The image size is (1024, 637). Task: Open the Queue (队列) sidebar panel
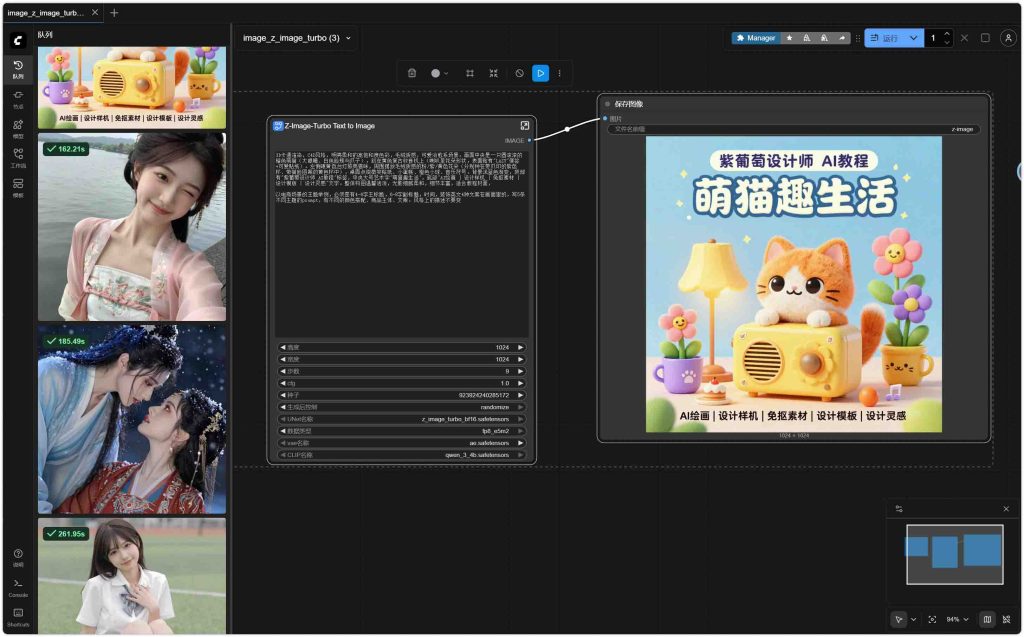[18, 69]
